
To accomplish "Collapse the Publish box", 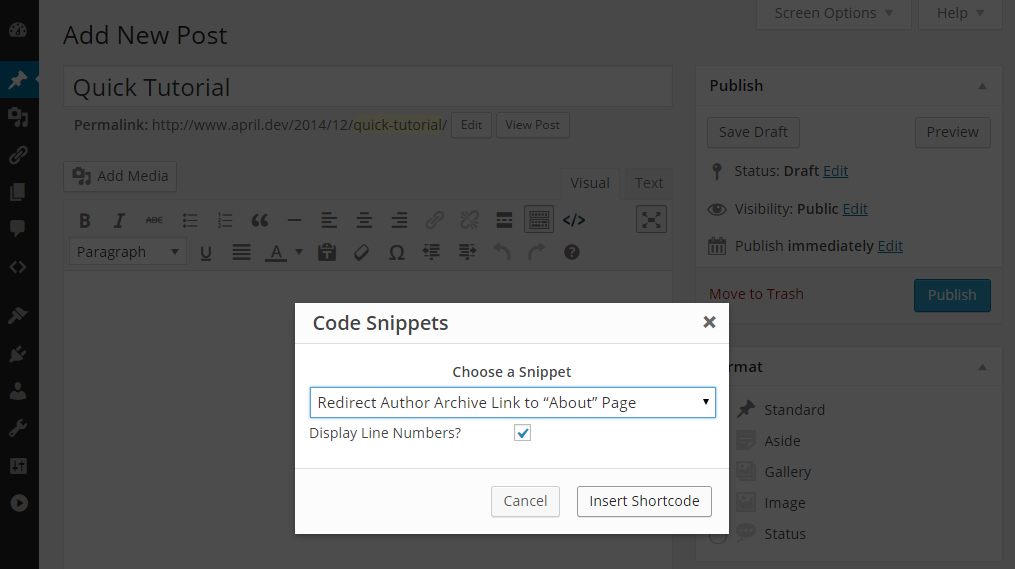I will point(982,86).
